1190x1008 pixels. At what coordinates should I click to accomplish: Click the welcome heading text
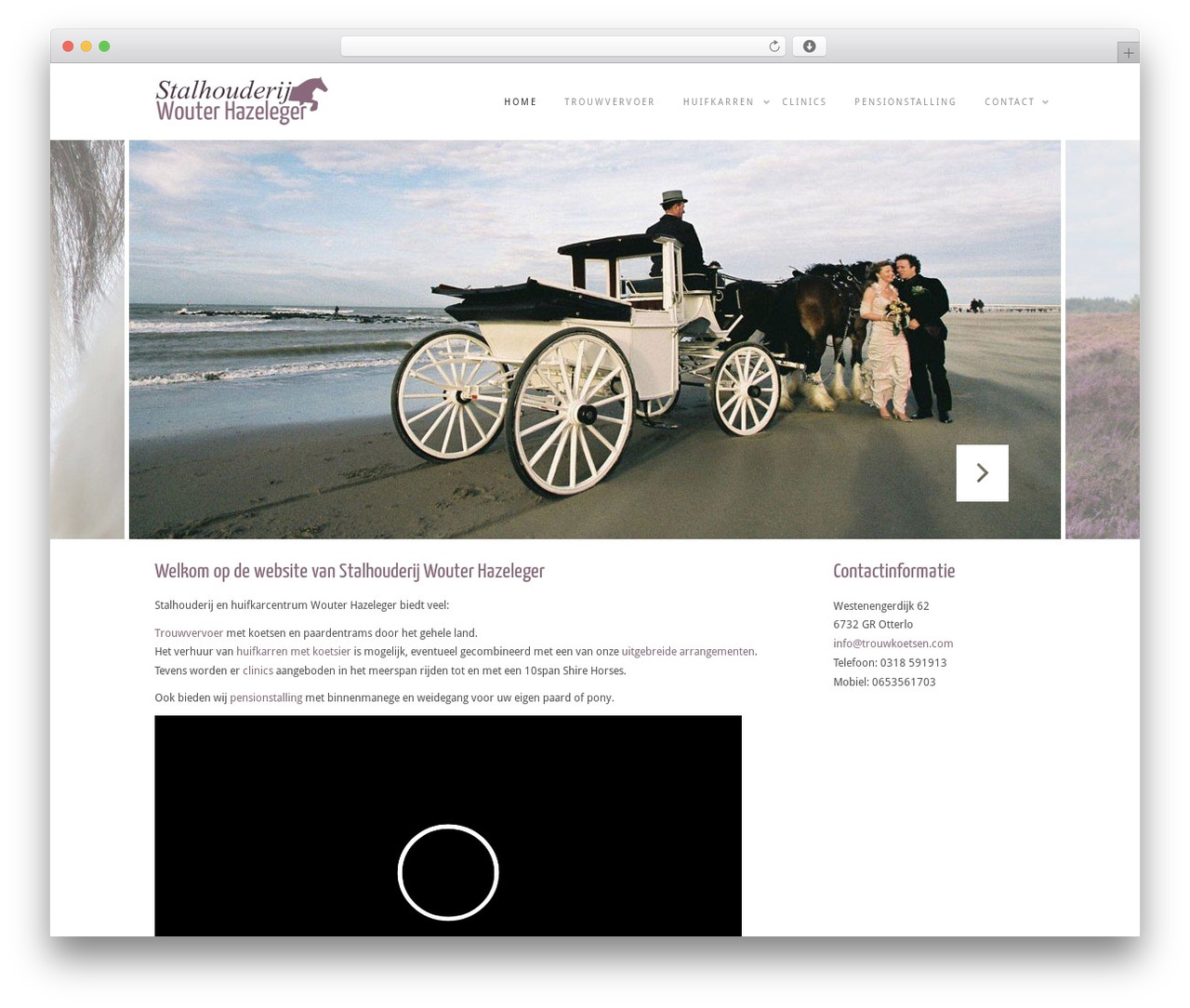pos(350,571)
